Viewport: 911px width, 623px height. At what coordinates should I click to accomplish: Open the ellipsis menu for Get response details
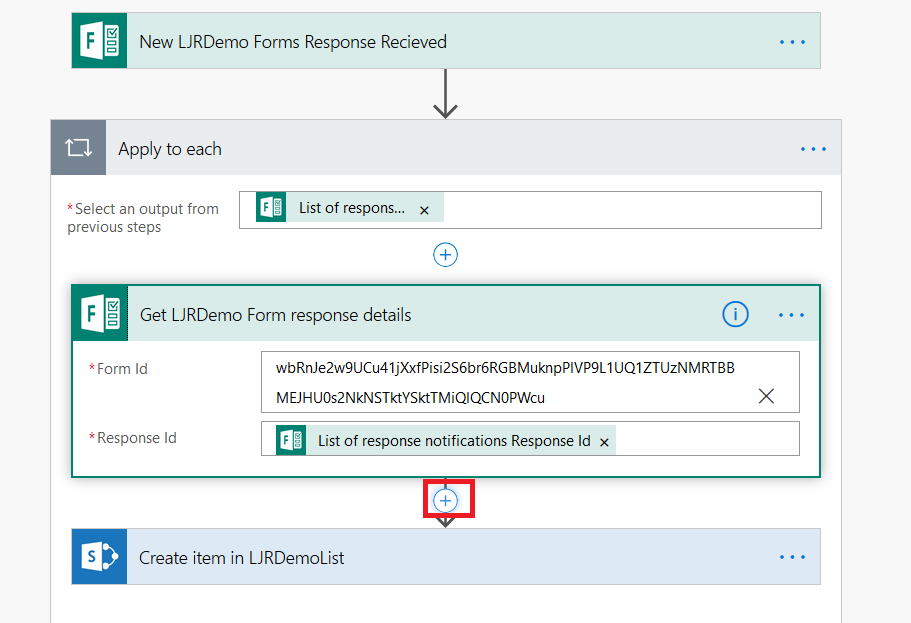click(791, 315)
